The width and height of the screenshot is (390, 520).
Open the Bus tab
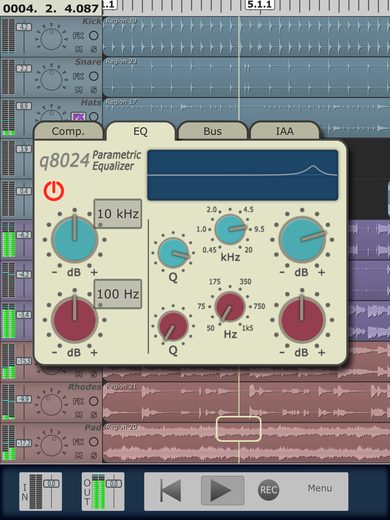(212, 131)
